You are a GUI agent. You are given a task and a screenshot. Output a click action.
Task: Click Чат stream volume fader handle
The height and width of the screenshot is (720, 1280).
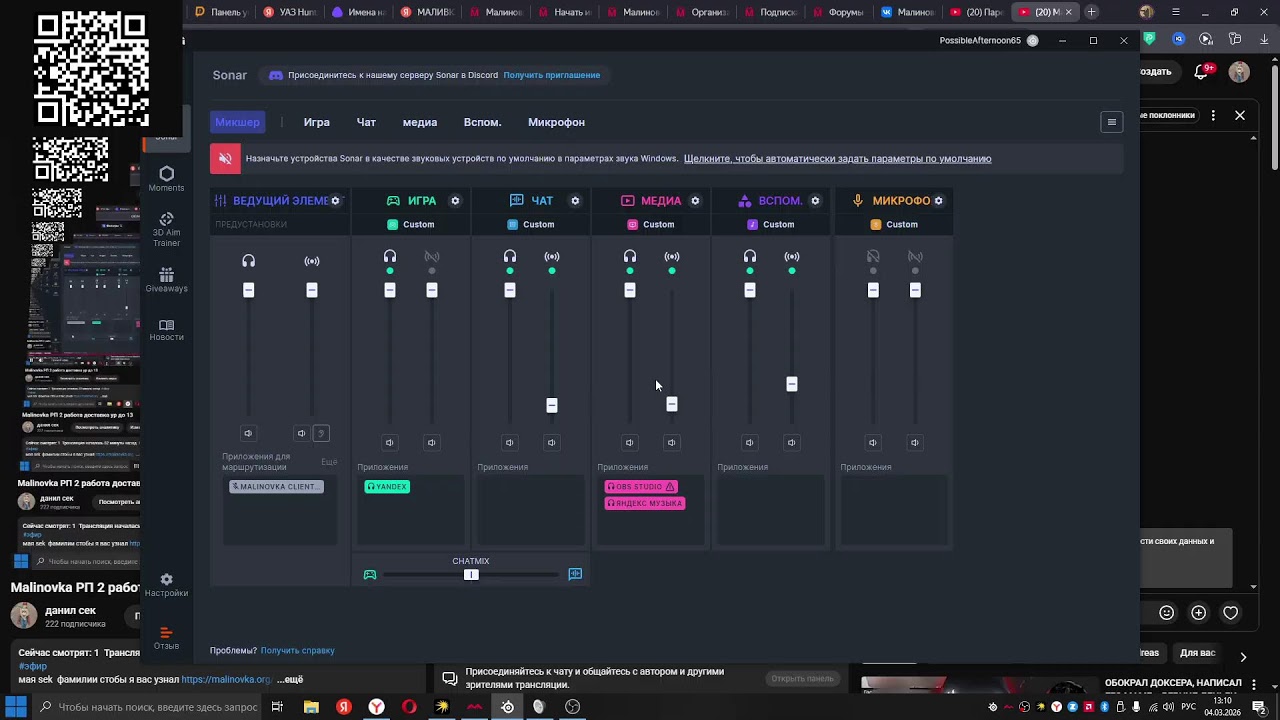pos(552,405)
